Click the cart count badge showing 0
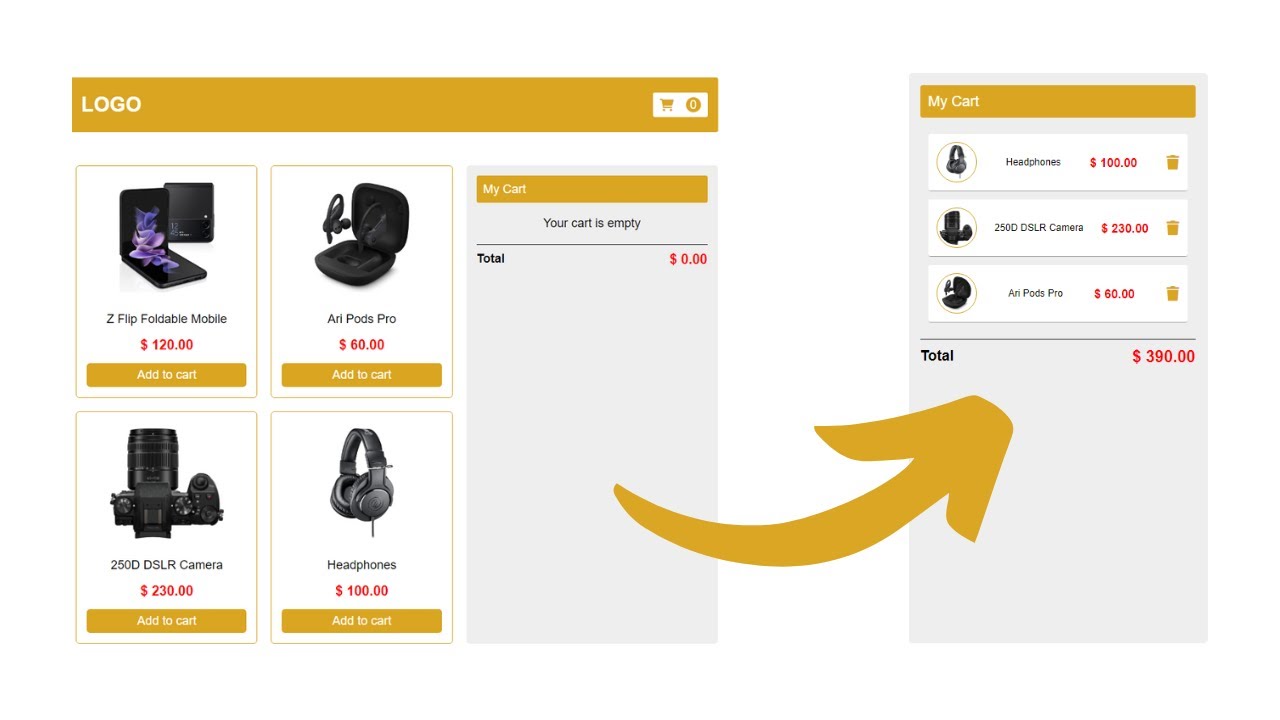 pyautogui.click(x=693, y=105)
